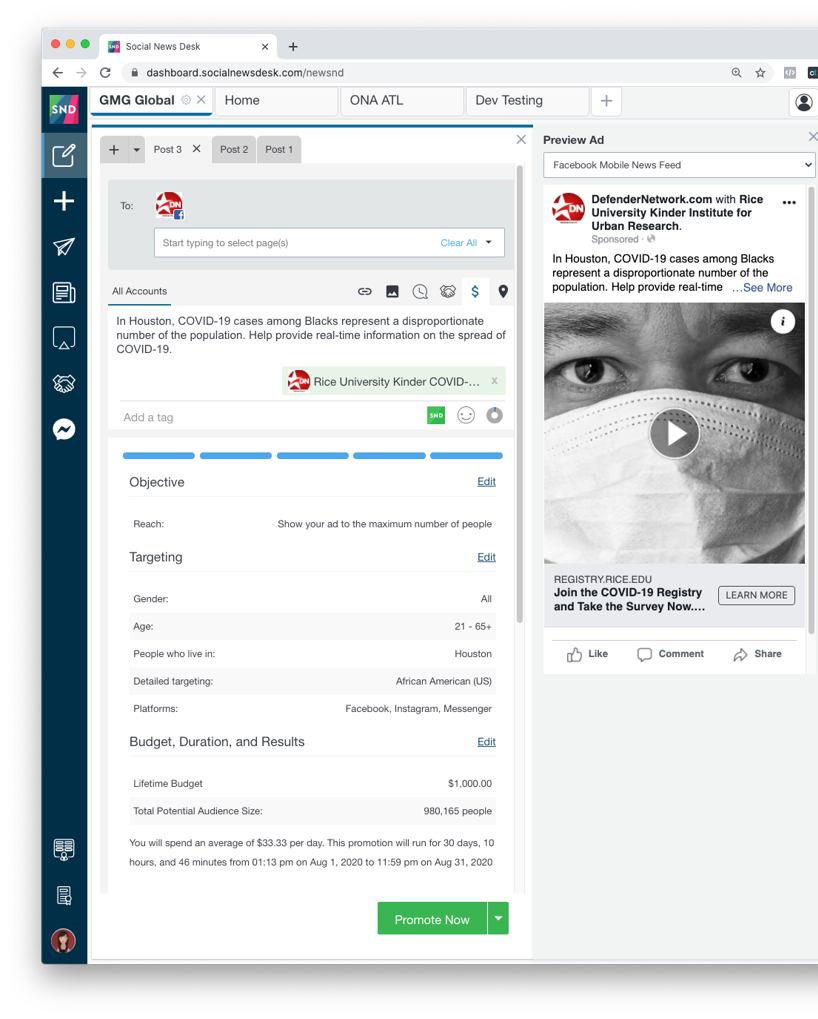Add a new workspace tab with plus

(x=606, y=101)
